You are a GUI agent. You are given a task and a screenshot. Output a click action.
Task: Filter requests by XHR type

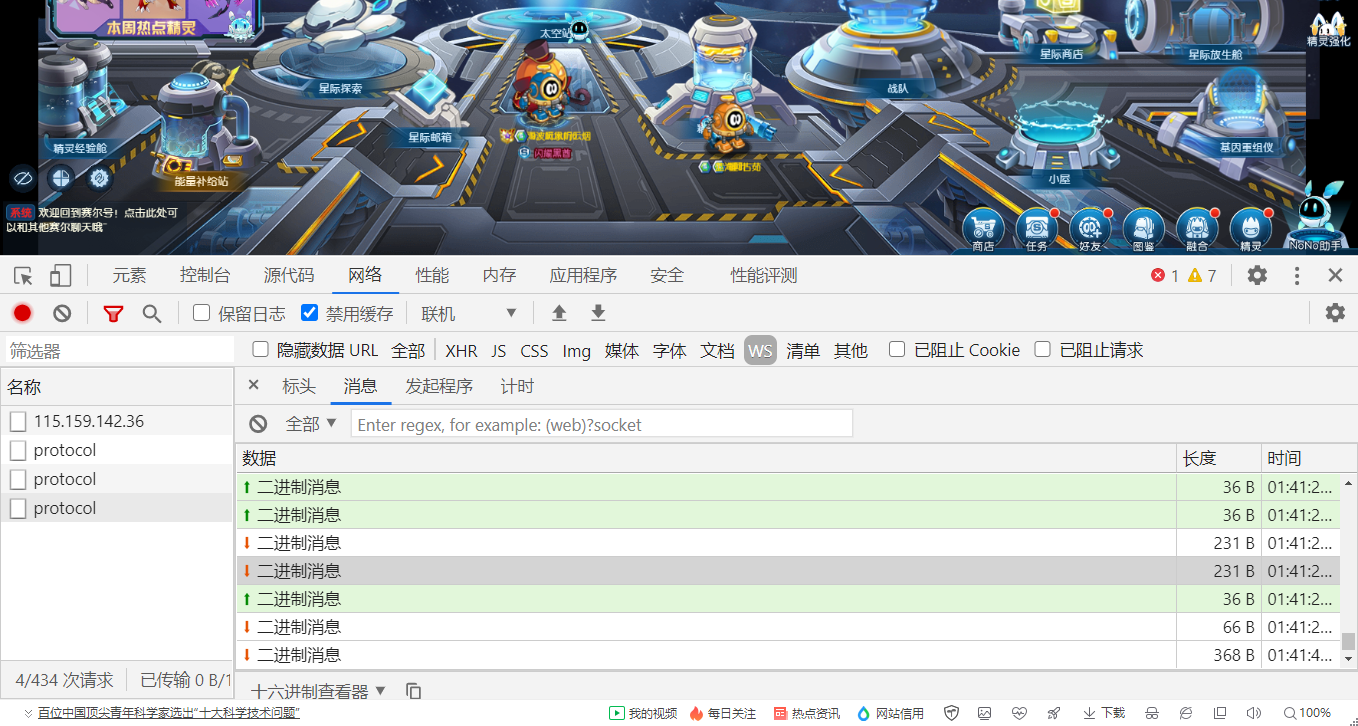461,351
